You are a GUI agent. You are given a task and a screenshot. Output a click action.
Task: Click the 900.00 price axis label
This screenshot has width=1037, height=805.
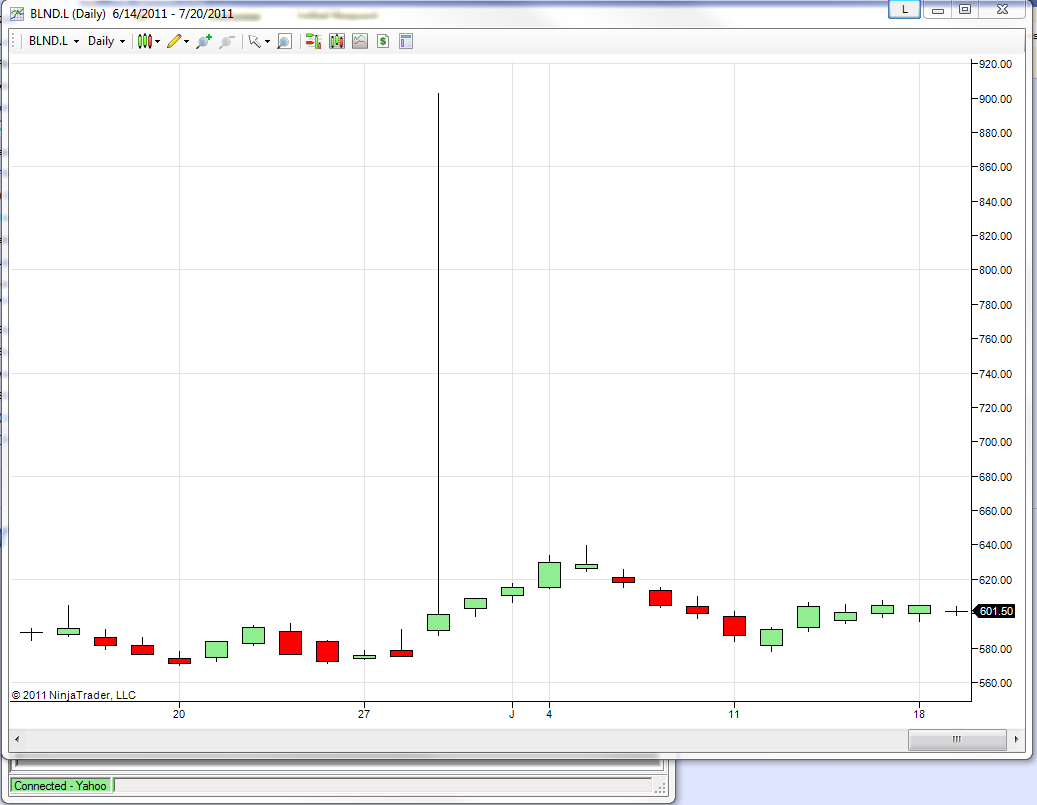pyautogui.click(x=995, y=99)
